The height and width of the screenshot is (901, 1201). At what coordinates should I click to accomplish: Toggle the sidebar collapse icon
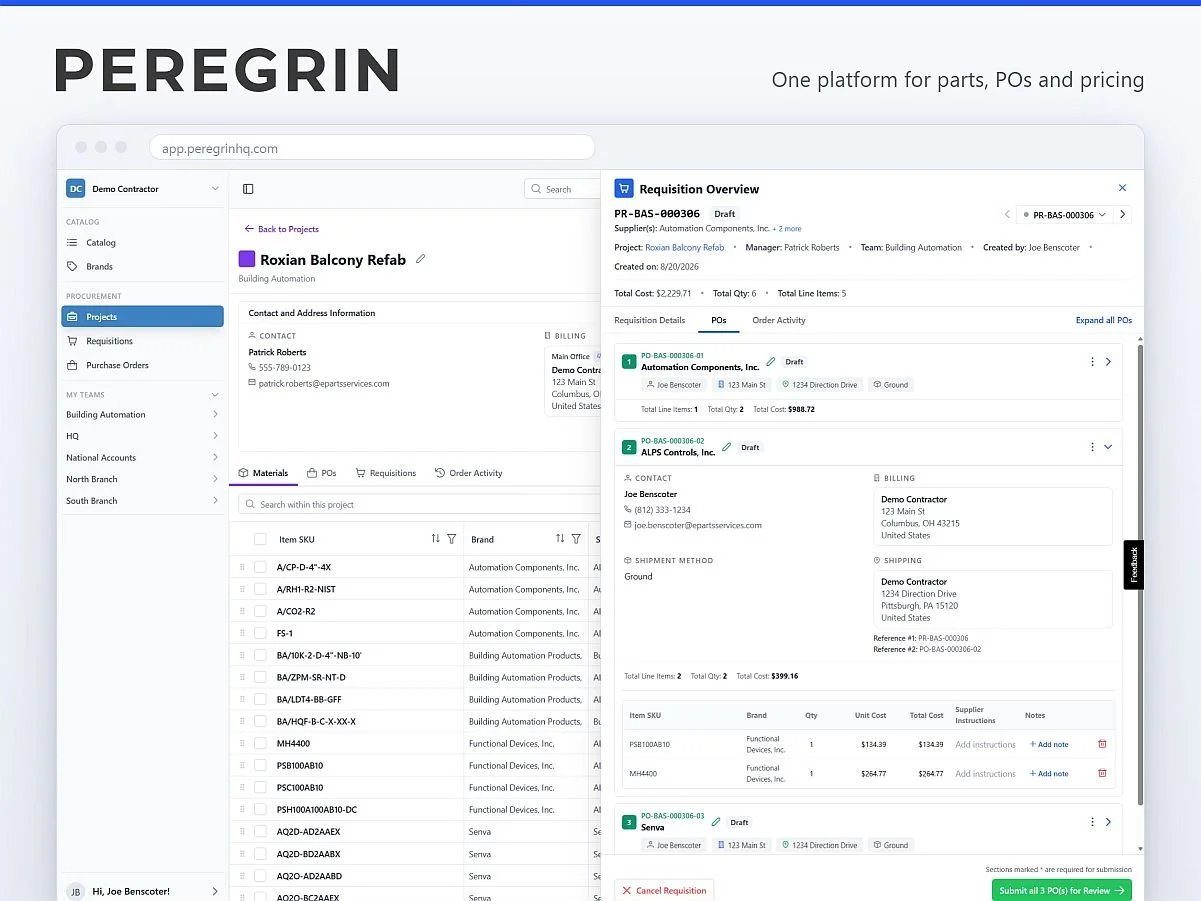(248, 189)
